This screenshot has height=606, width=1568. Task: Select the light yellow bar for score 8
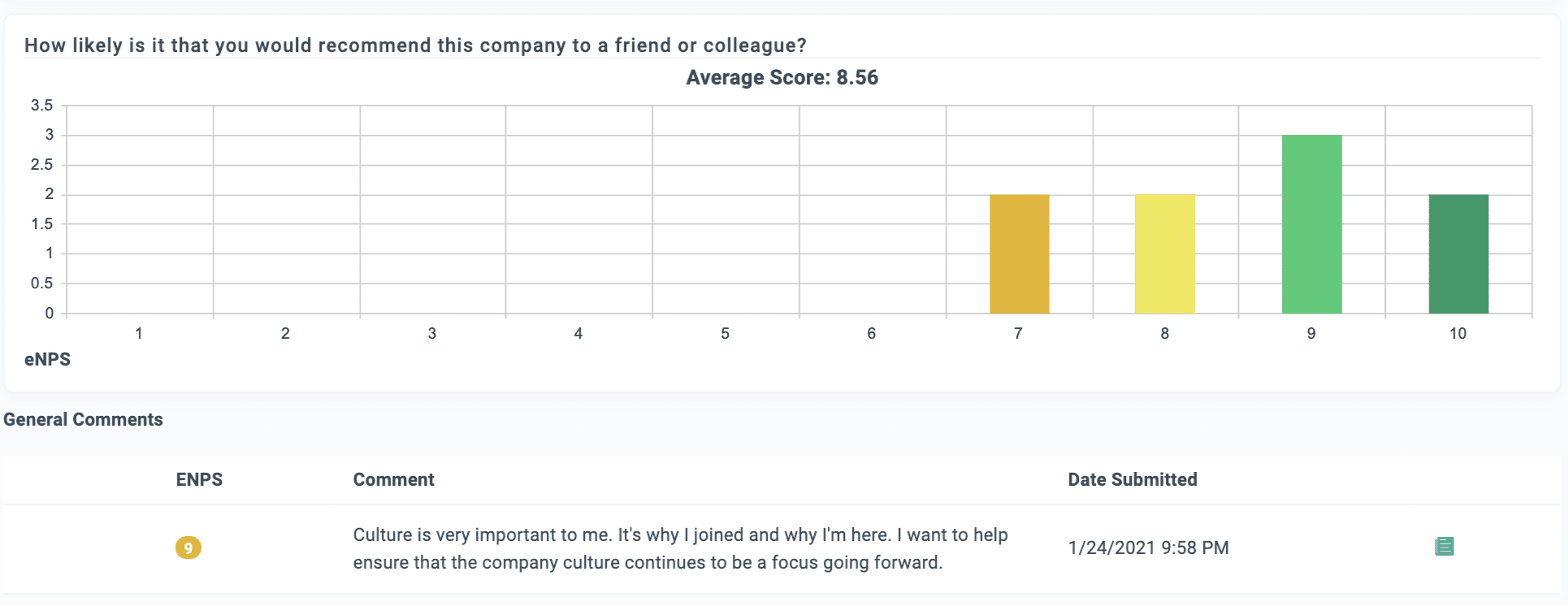pyautogui.click(x=1165, y=254)
